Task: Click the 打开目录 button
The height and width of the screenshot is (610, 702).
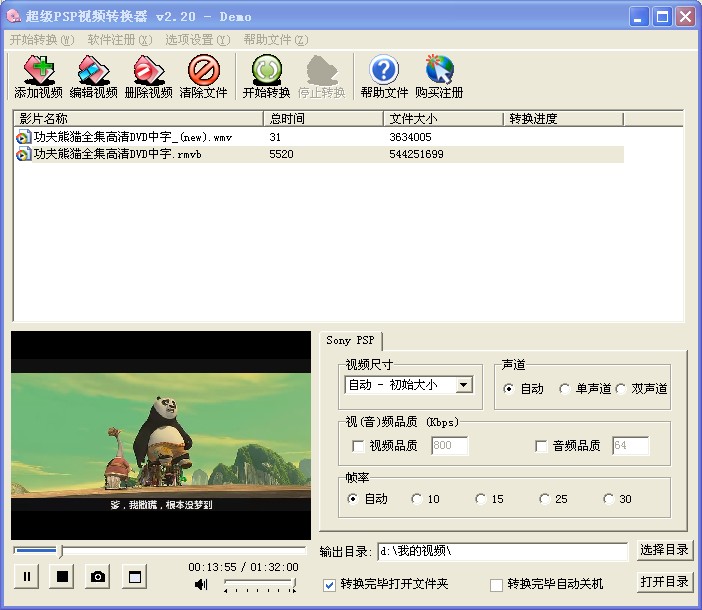Action: (x=664, y=582)
